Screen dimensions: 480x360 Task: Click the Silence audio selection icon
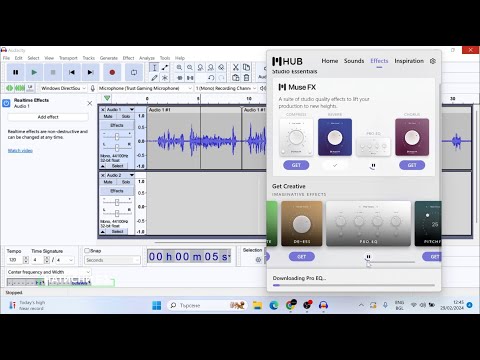coord(190,78)
